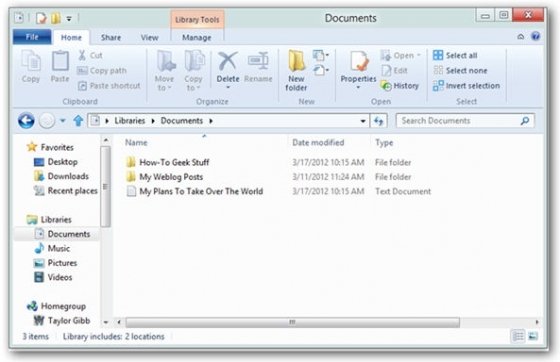Expand address bar history dropdown

362,121
